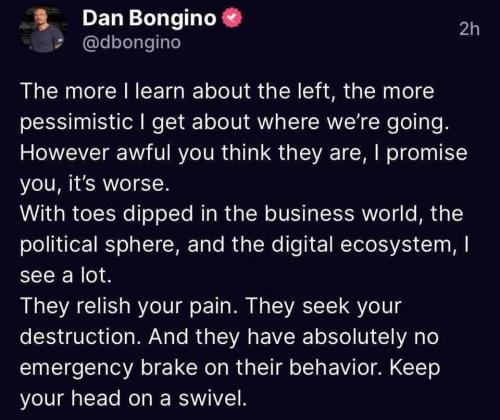Click the line beginning "pessimistic I get"
500x420 pixels.
click(x=234, y=123)
